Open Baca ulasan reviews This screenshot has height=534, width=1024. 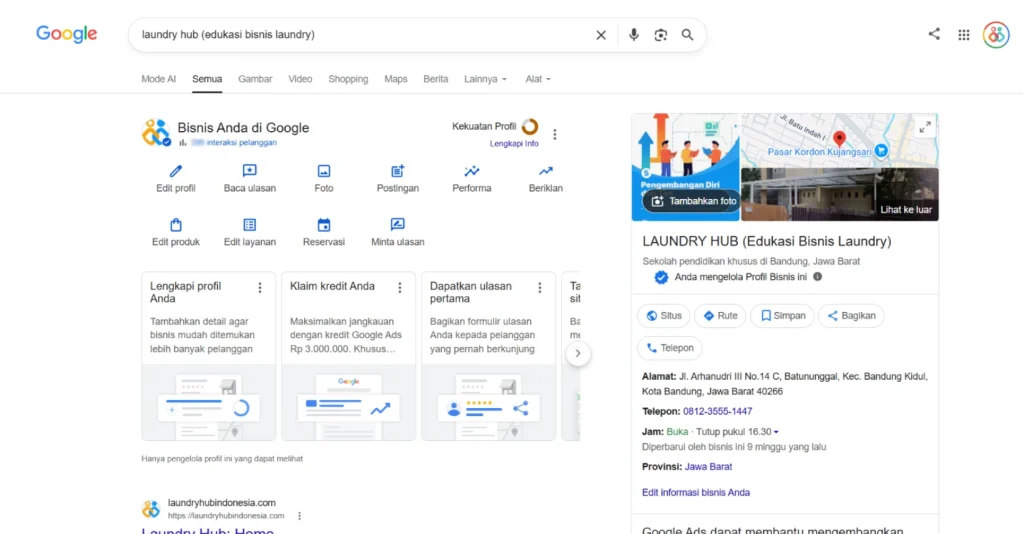[249, 178]
